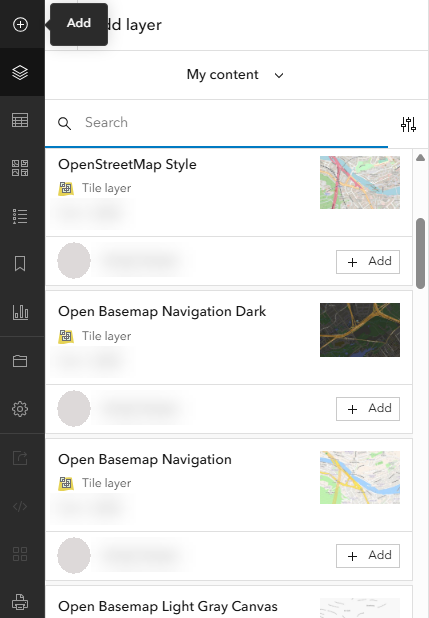
Task: Click the OpenStreetMap Style title
Action: click(x=127, y=164)
